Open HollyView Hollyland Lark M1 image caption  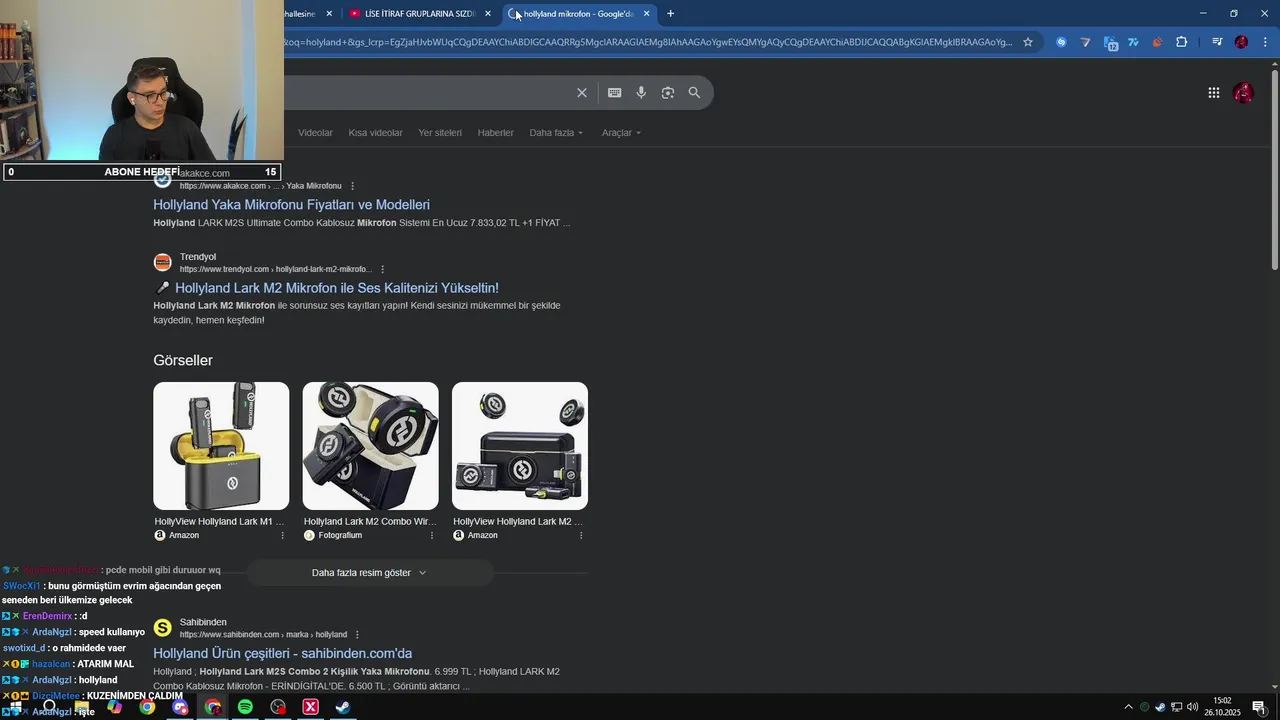click(219, 522)
